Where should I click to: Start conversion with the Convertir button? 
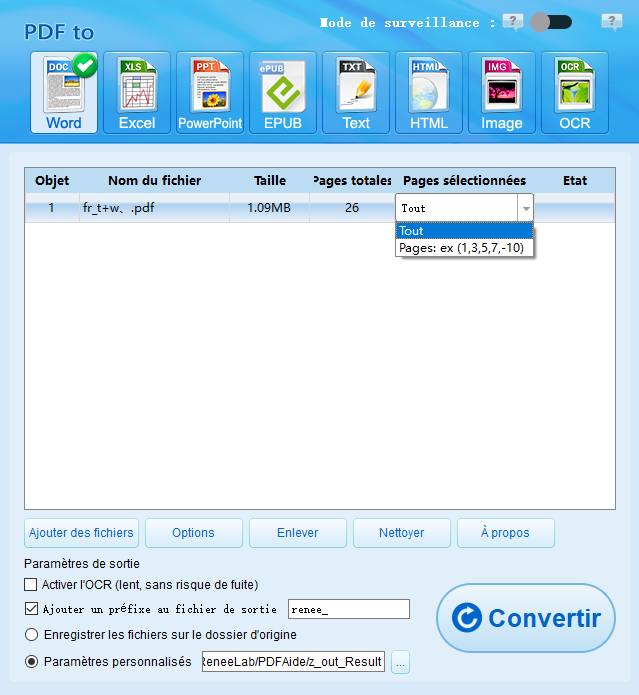(526, 617)
